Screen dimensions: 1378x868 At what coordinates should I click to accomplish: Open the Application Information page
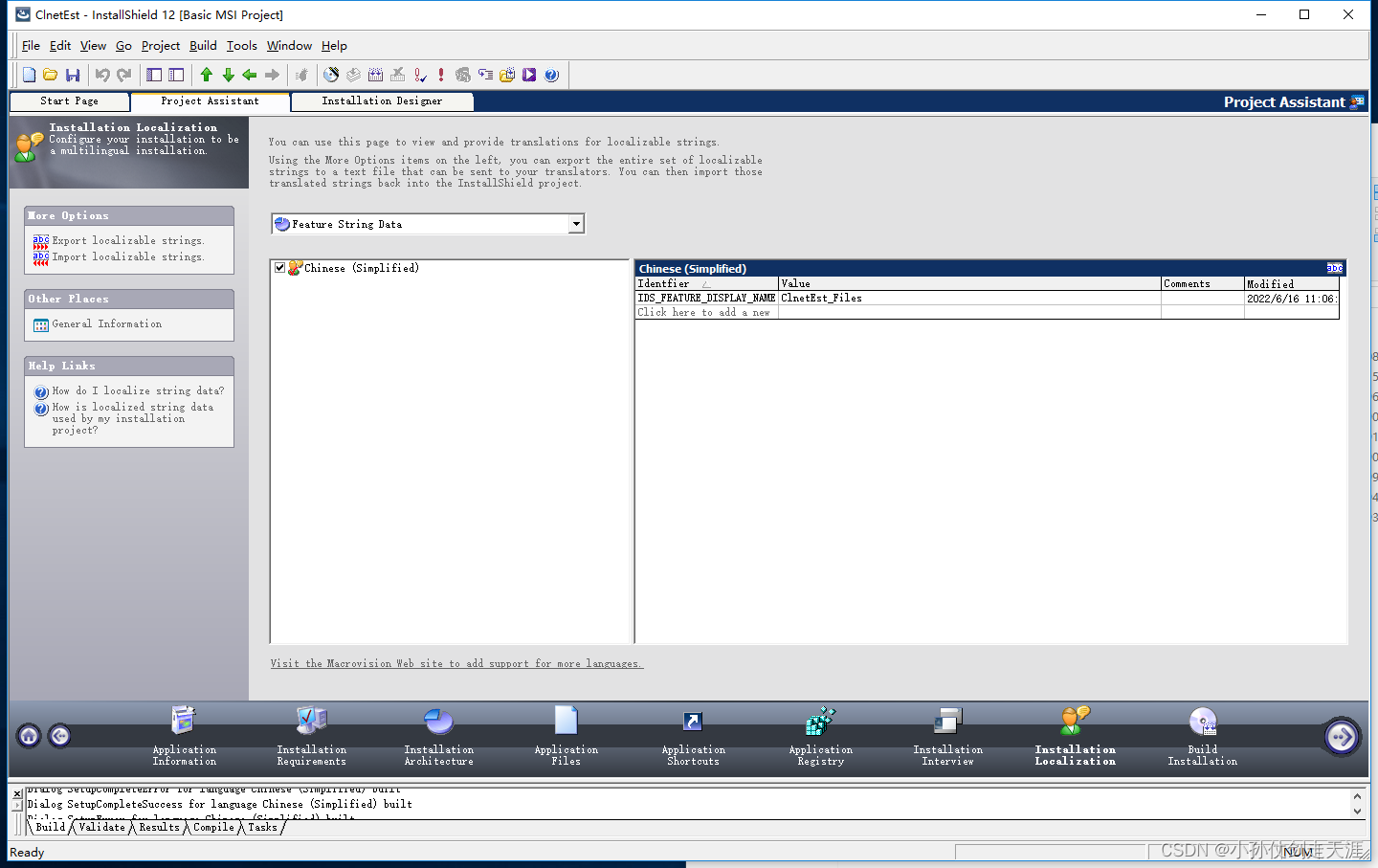183,735
